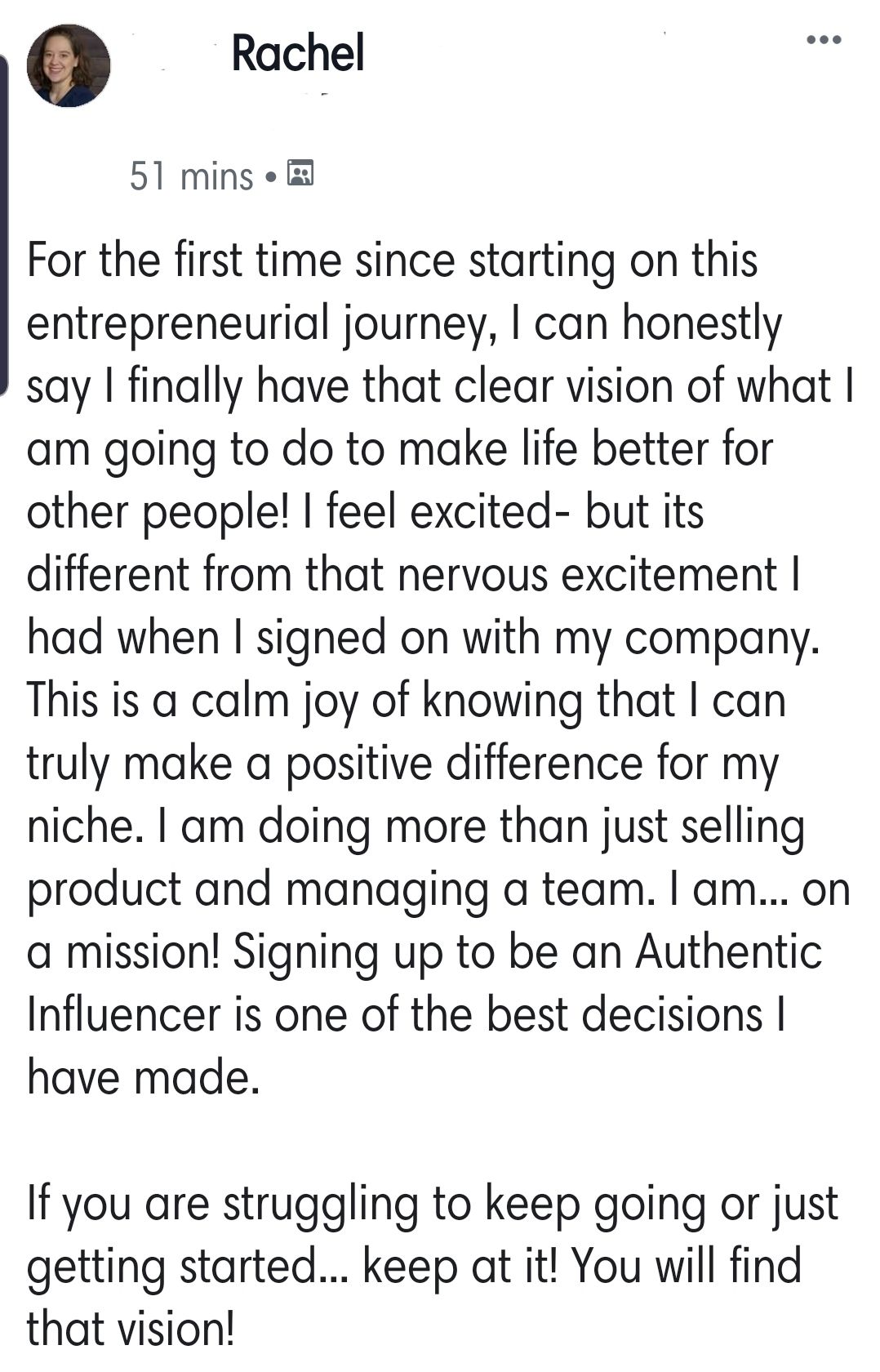Click the line starting "product and managing"
880x1372 pixels.
(x=438, y=889)
